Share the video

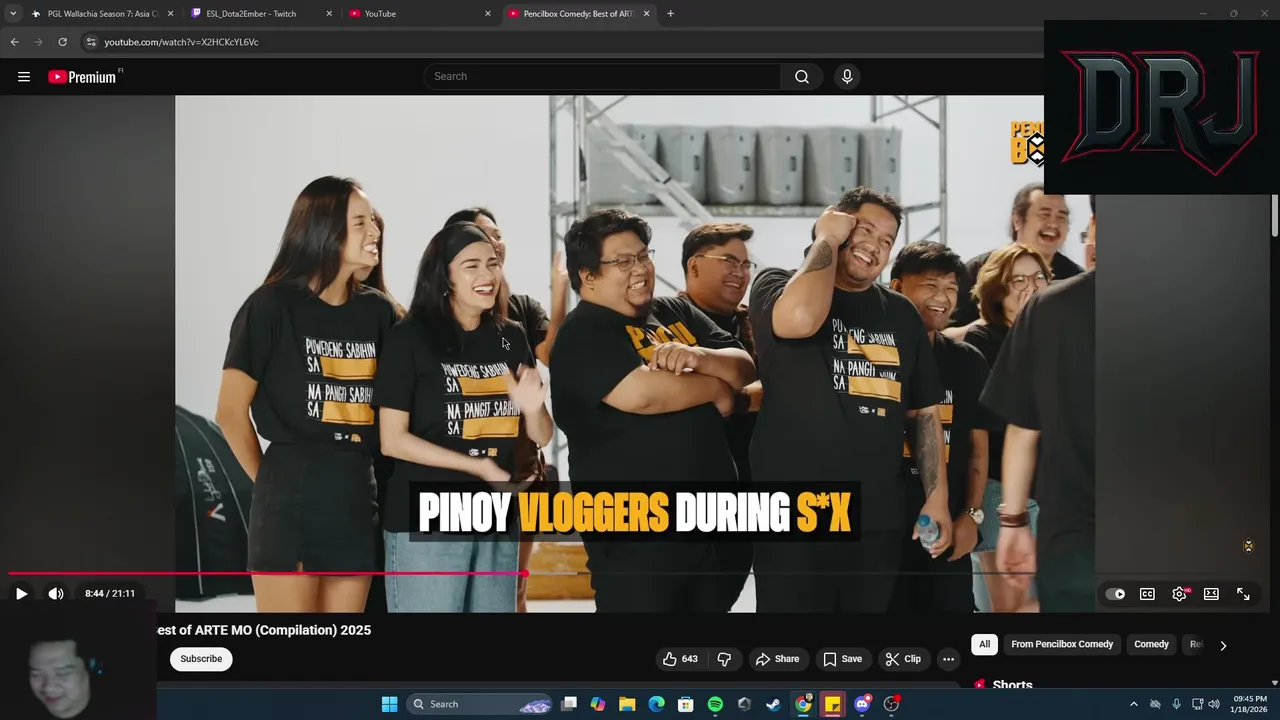(x=777, y=659)
